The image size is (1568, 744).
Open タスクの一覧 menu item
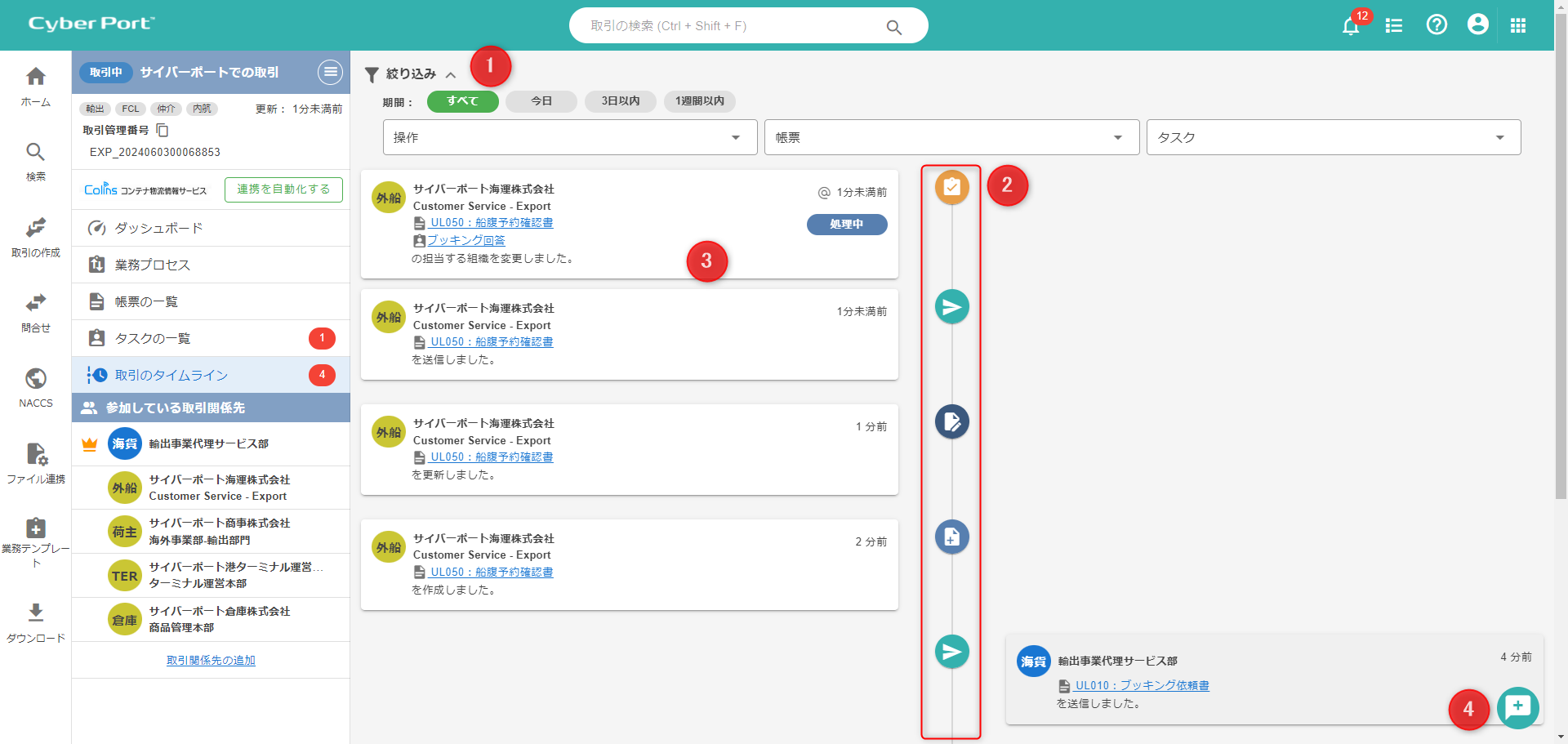153,338
